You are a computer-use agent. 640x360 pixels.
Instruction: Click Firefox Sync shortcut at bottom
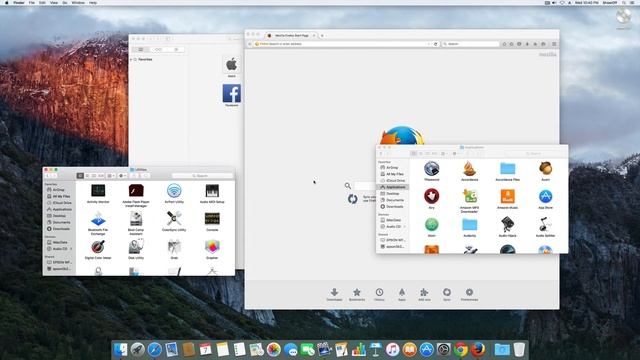point(447,294)
